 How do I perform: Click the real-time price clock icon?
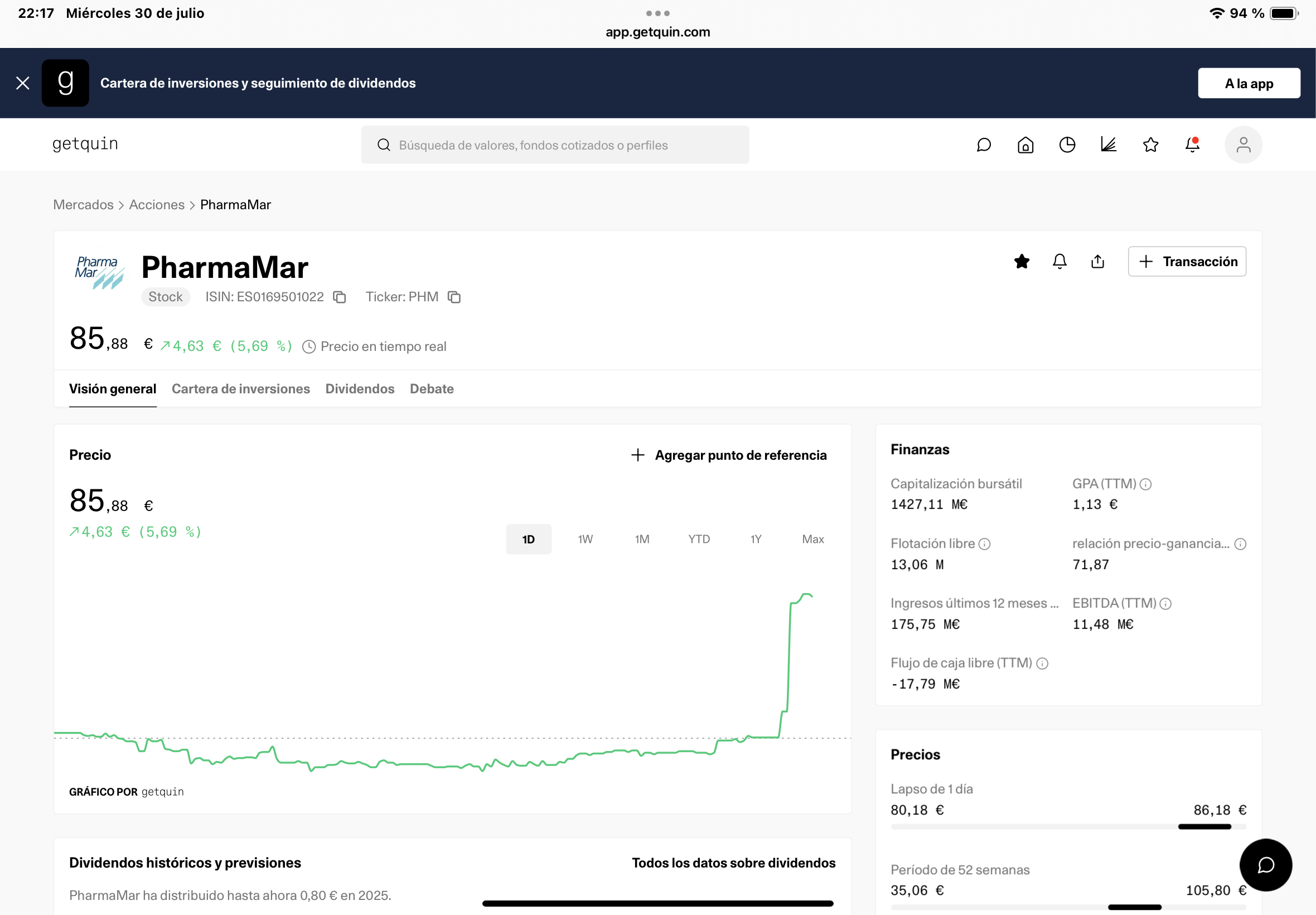click(x=309, y=347)
